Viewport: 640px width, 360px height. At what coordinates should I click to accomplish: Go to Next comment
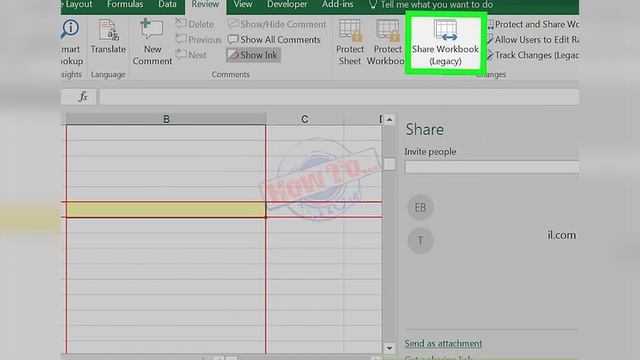[x=191, y=55]
